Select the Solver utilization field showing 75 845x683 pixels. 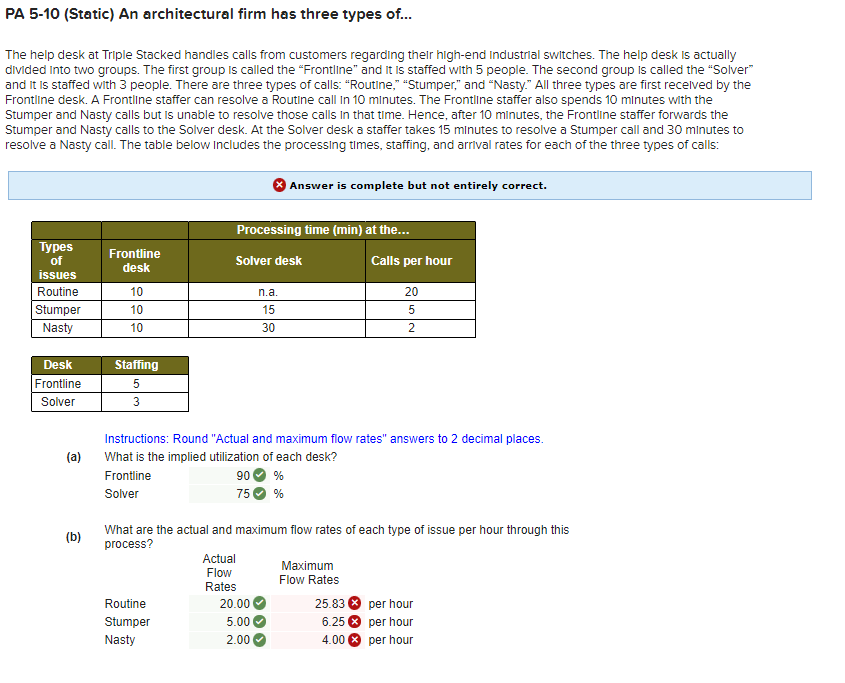(229, 494)
